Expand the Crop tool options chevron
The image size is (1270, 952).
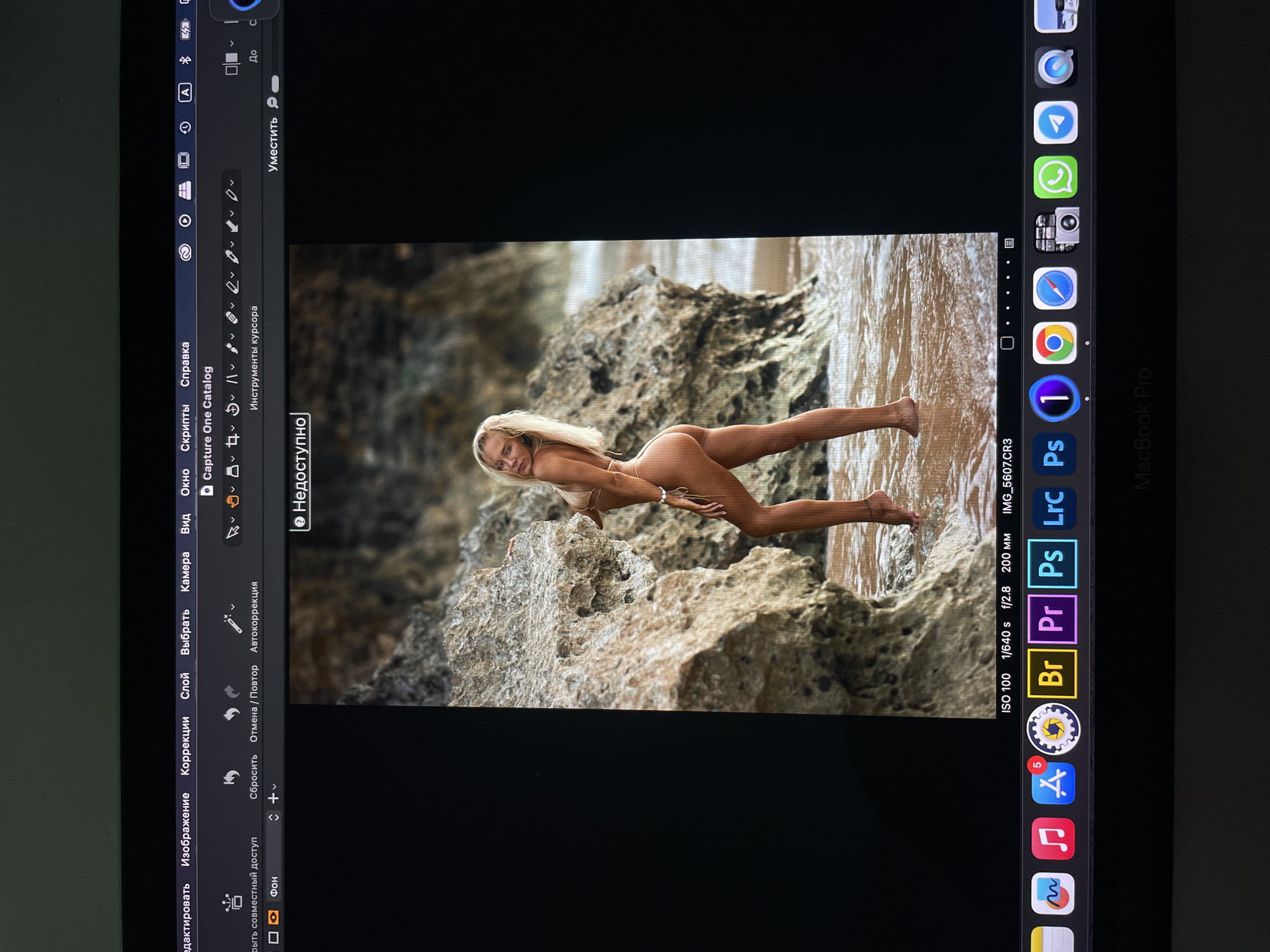pos(232,428)
